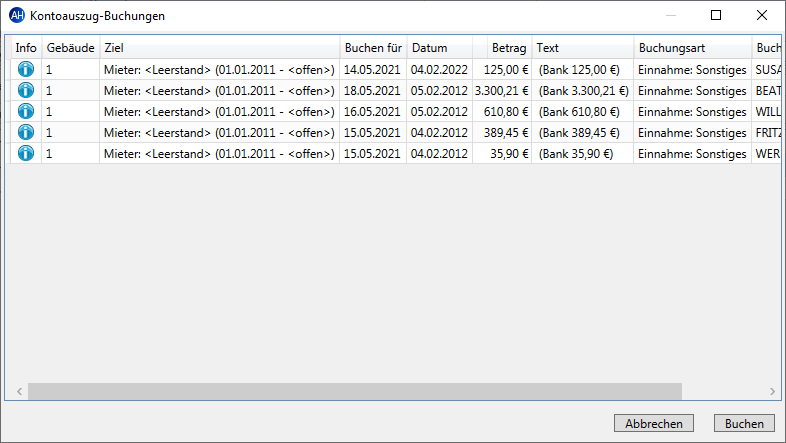Click the AH application icon in title bar
This screenshot has width=786, height=443.
(x=17, y=16)
